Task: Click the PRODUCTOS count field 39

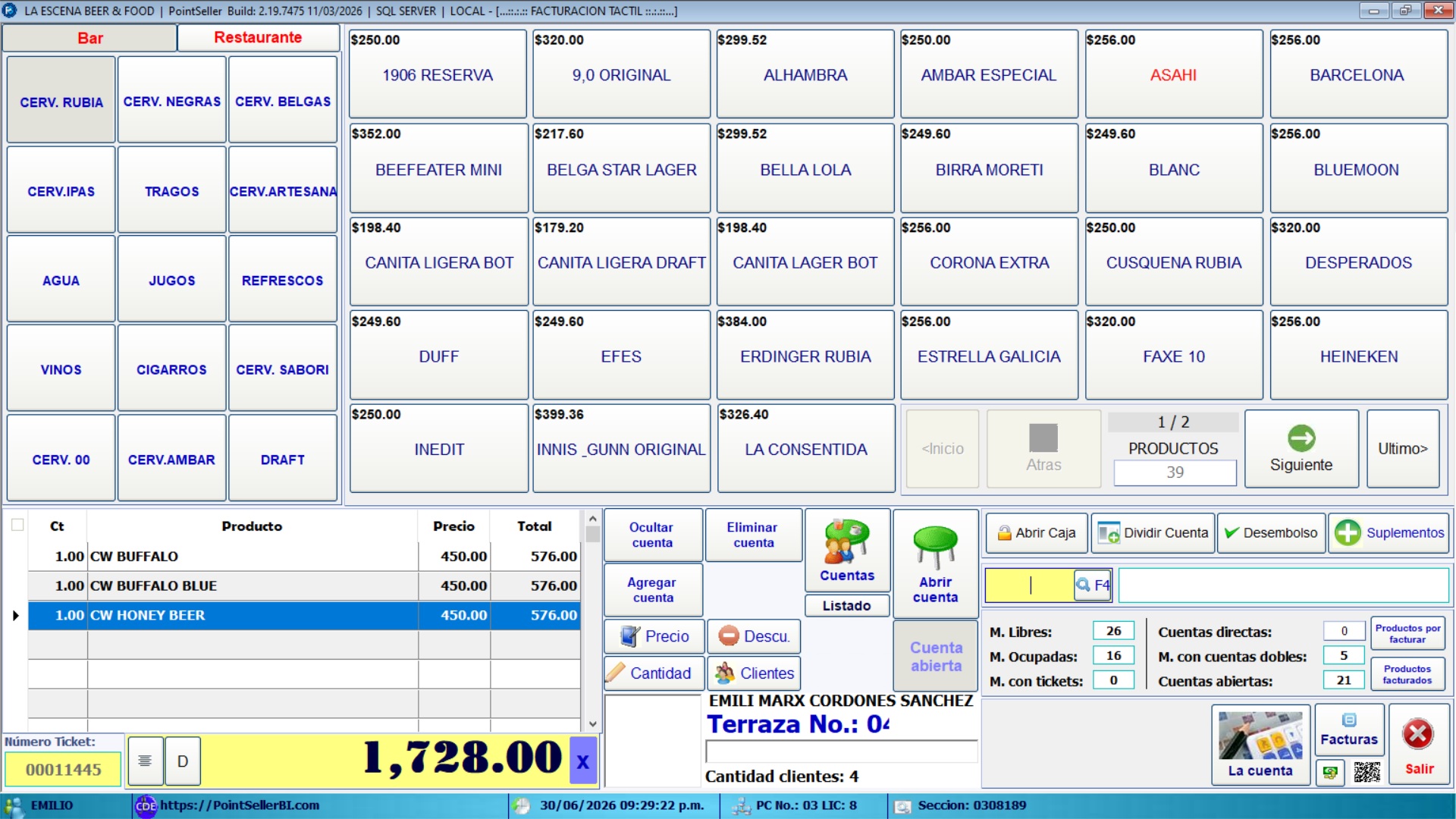Action: 1174,472
